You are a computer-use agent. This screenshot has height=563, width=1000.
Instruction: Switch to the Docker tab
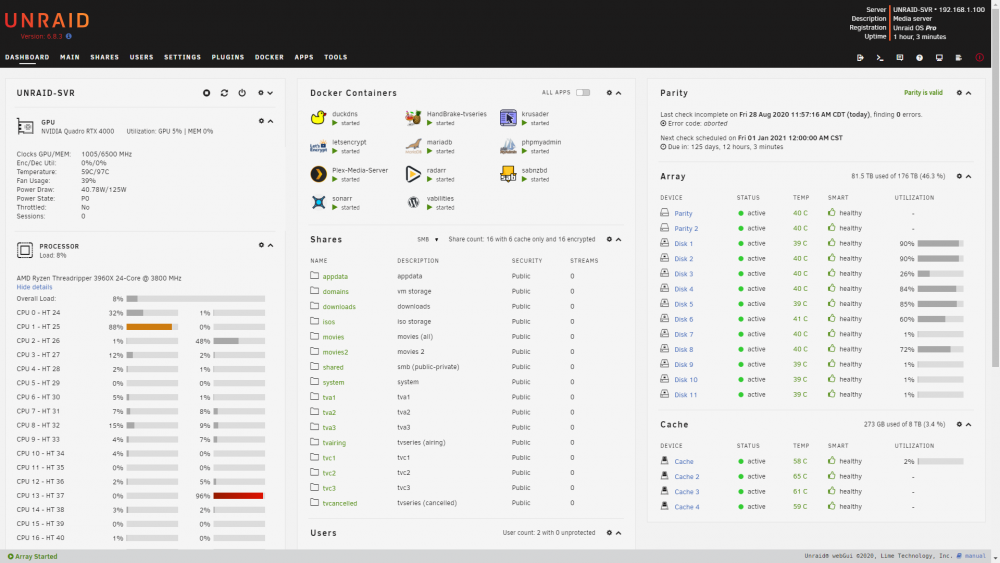pyautogui.click(x=269, y=57)
